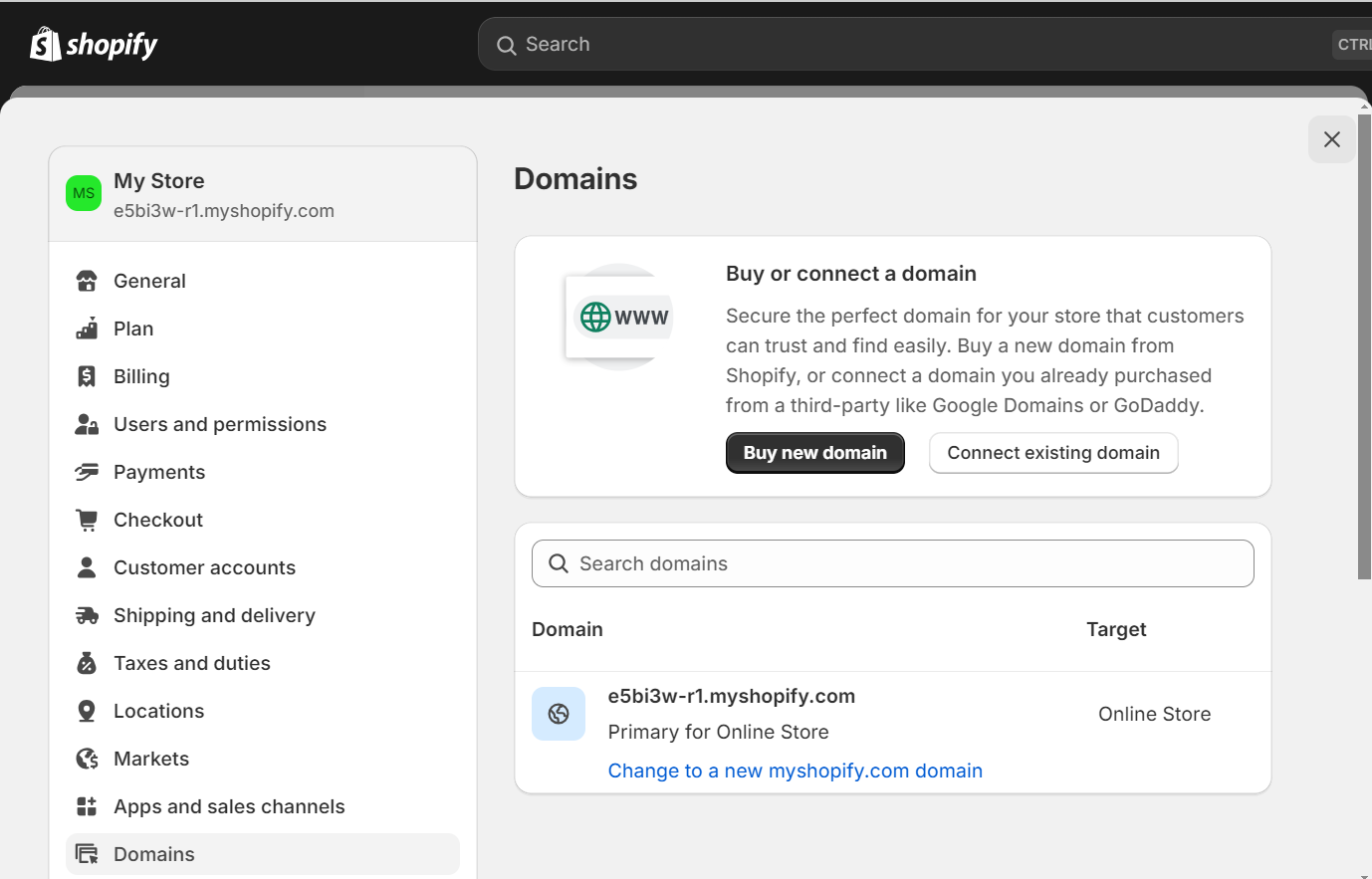The width and height of the screenshot is (1372, 879).
Task: Click the Checkout cart icon
Action: point(87,520)
